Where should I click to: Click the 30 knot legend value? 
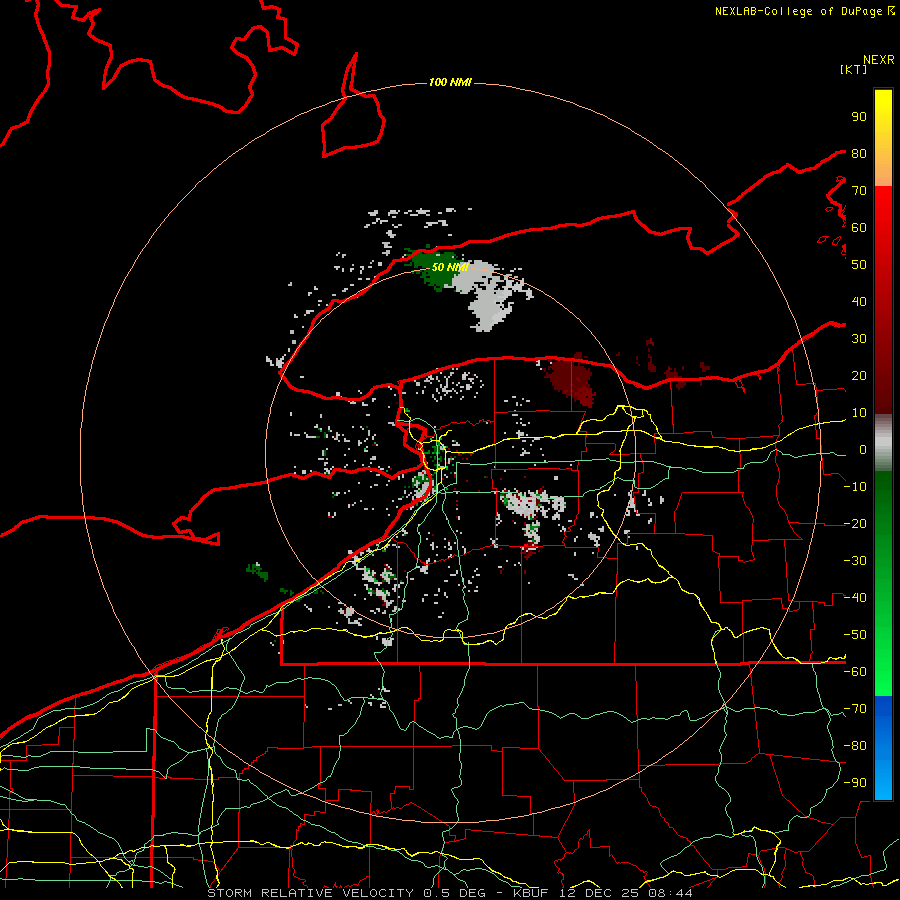point(859,339)
